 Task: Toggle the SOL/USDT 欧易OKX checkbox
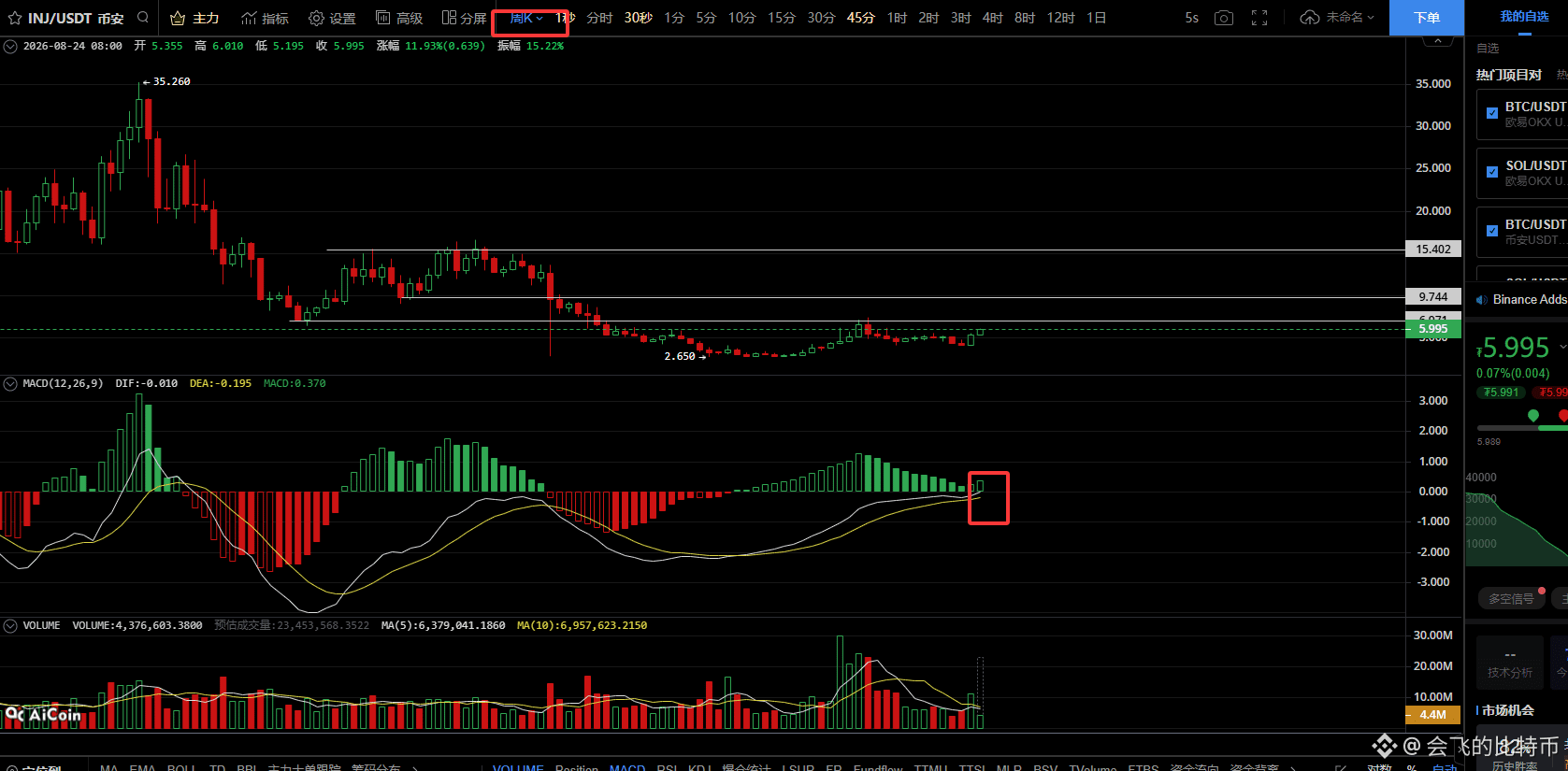[x=1492, y=172]
